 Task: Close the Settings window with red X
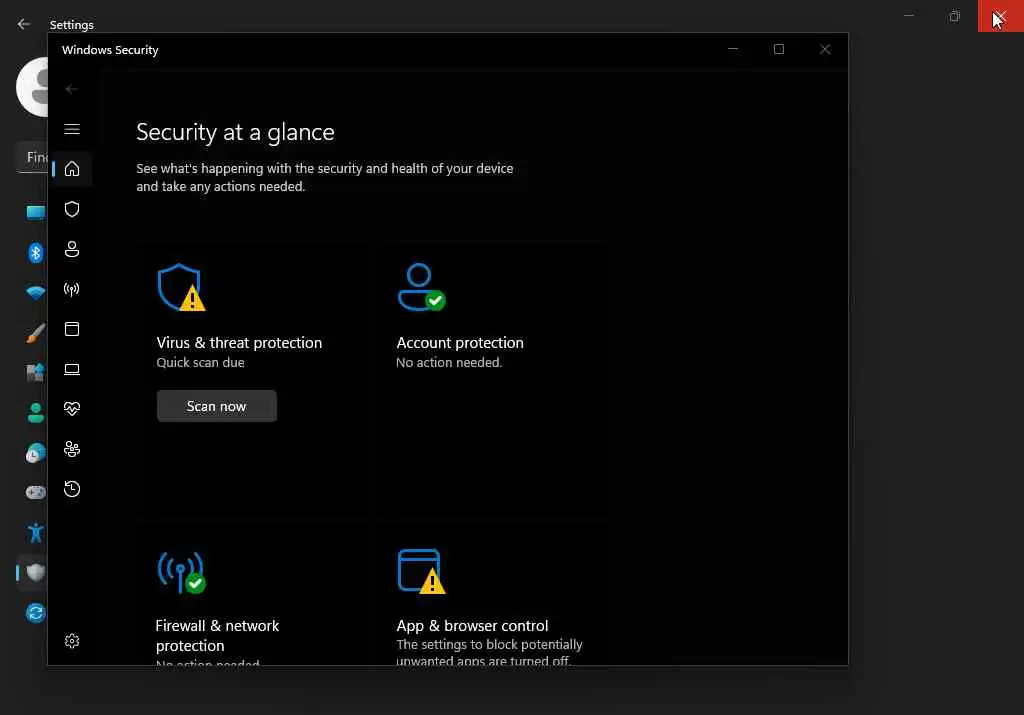pyautogui.click(x=1000, y=16)
